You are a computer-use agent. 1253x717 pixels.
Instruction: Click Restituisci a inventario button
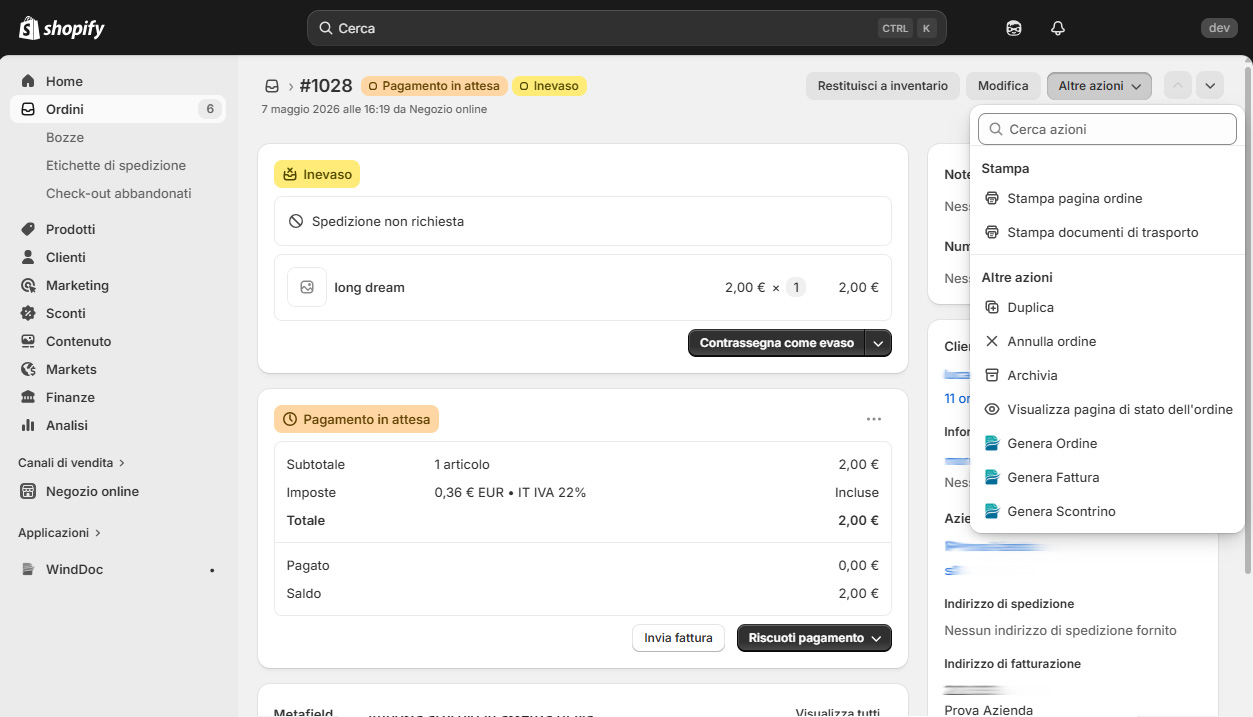point(883,86)
